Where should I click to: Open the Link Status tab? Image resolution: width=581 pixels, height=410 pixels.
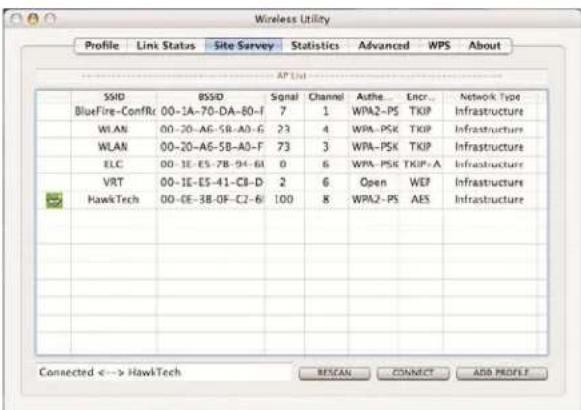pyautogui.click(x=166, y=46)
